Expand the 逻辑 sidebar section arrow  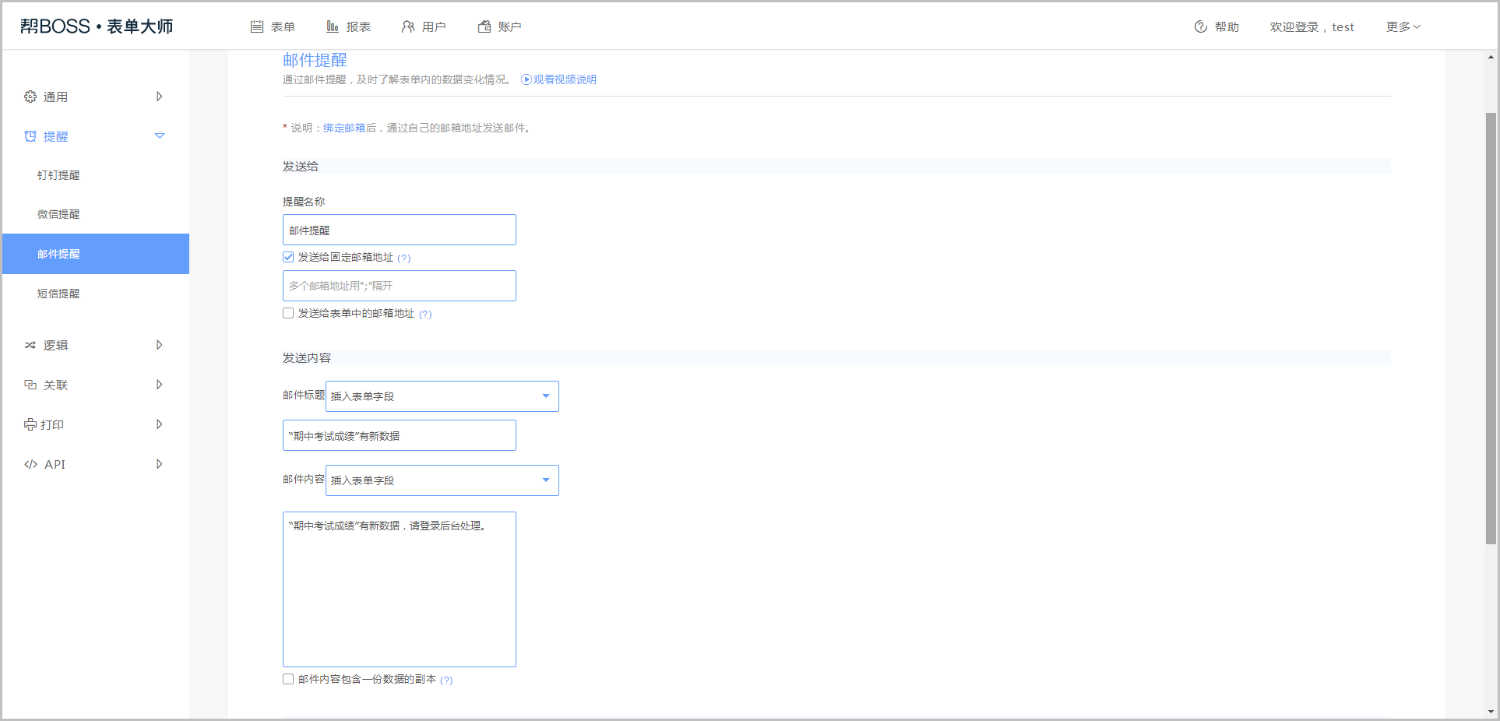159,345
